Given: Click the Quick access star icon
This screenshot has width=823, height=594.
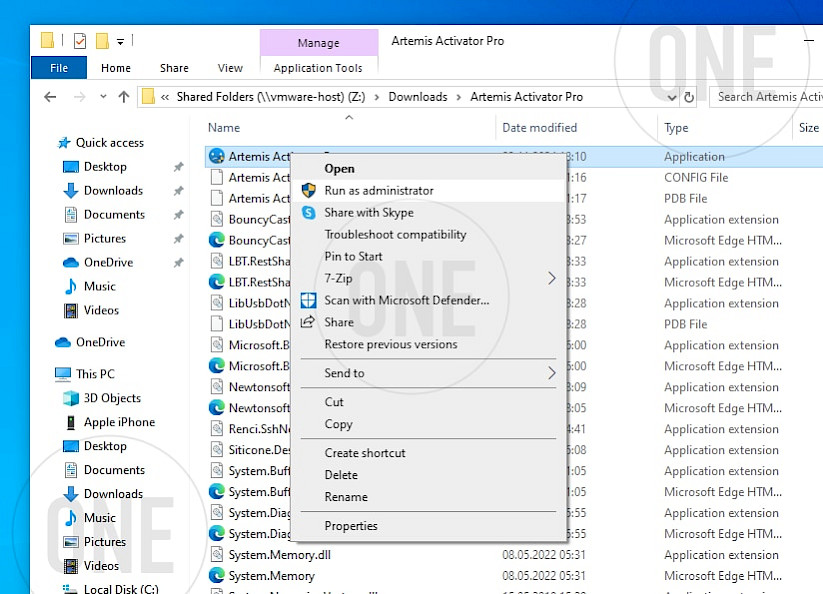Looking at the screenshot, I should [64, 143].
